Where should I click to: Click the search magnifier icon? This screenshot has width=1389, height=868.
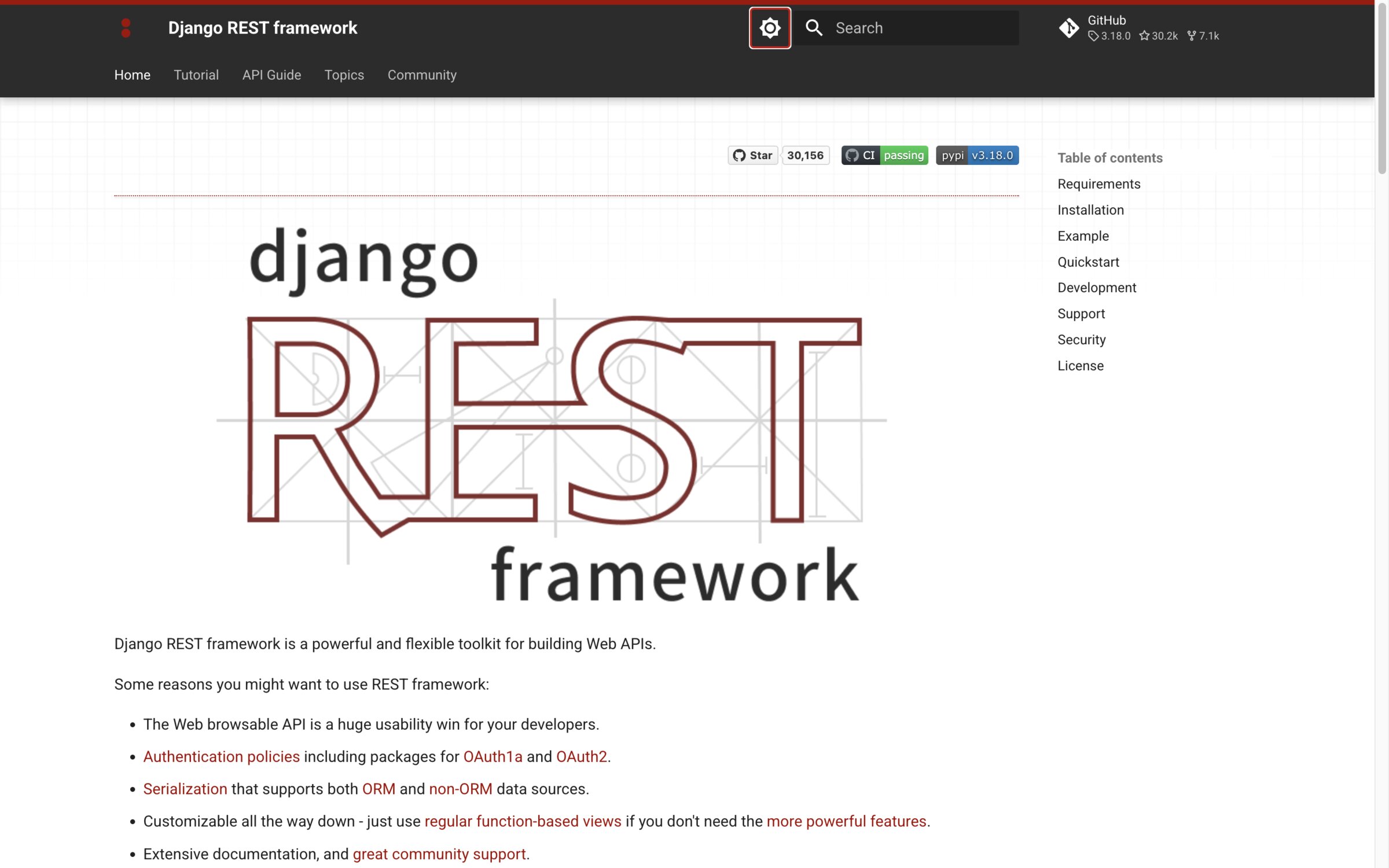814,28
